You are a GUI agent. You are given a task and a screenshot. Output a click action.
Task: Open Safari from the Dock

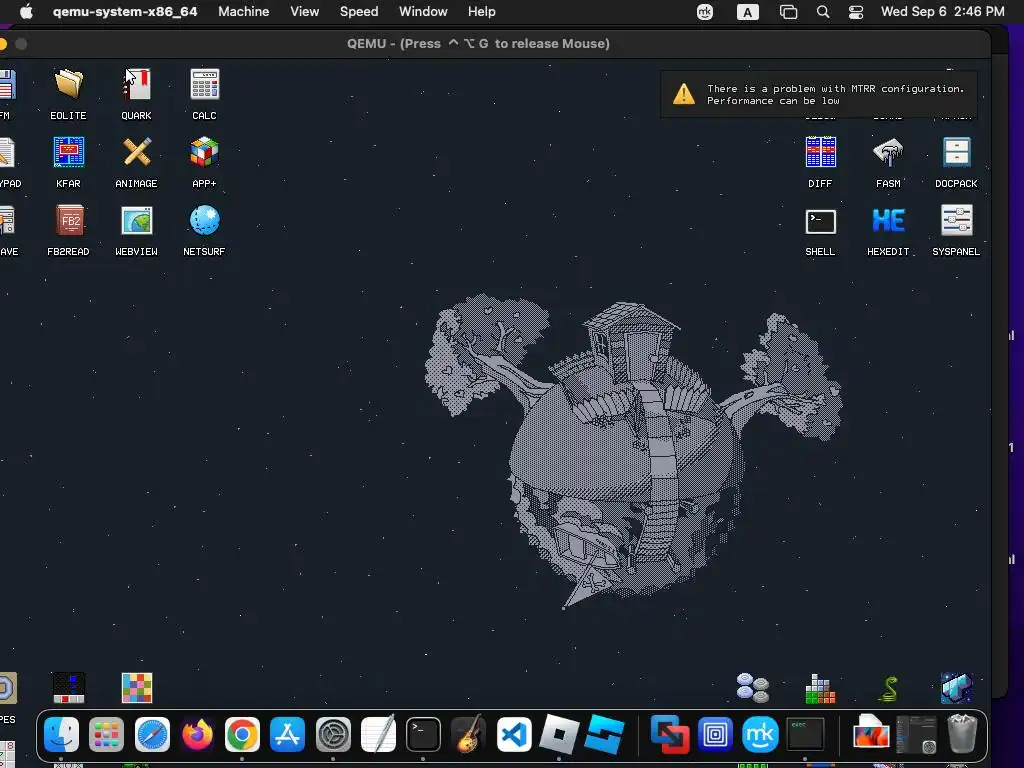152,735
